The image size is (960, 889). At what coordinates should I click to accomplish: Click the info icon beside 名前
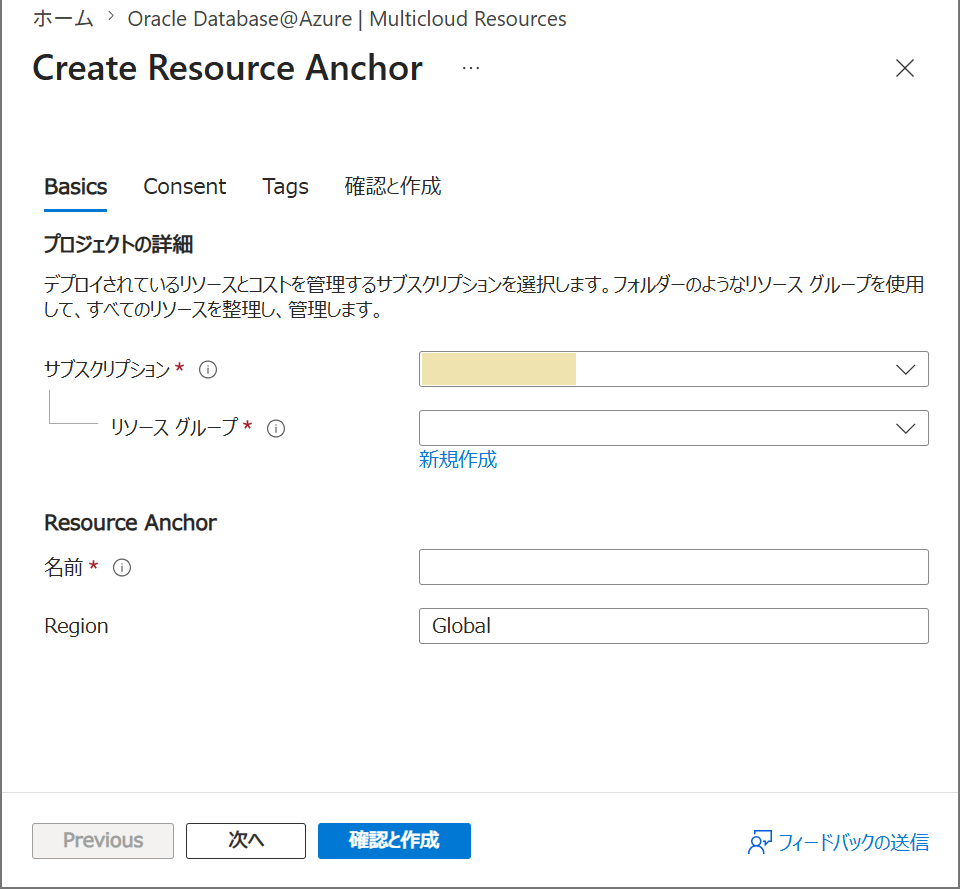[122, 568]
